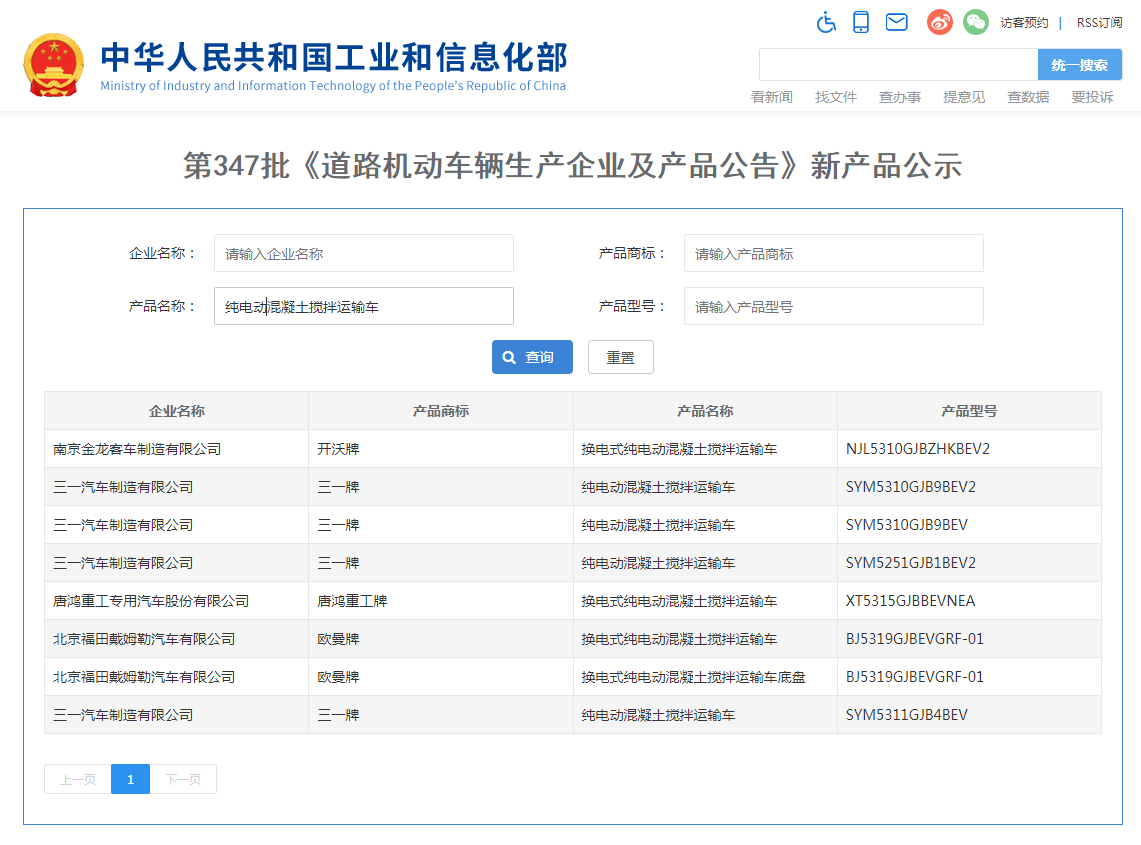Click the 上一页 pagination button

pyautogui.click(x=78, y=779)
